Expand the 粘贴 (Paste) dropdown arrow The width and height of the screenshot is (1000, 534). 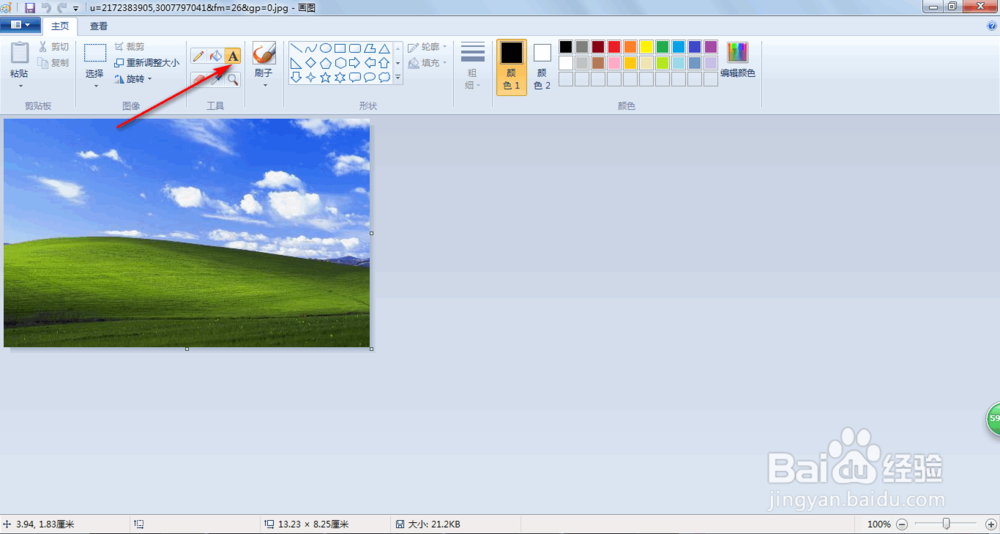[20, 85]
